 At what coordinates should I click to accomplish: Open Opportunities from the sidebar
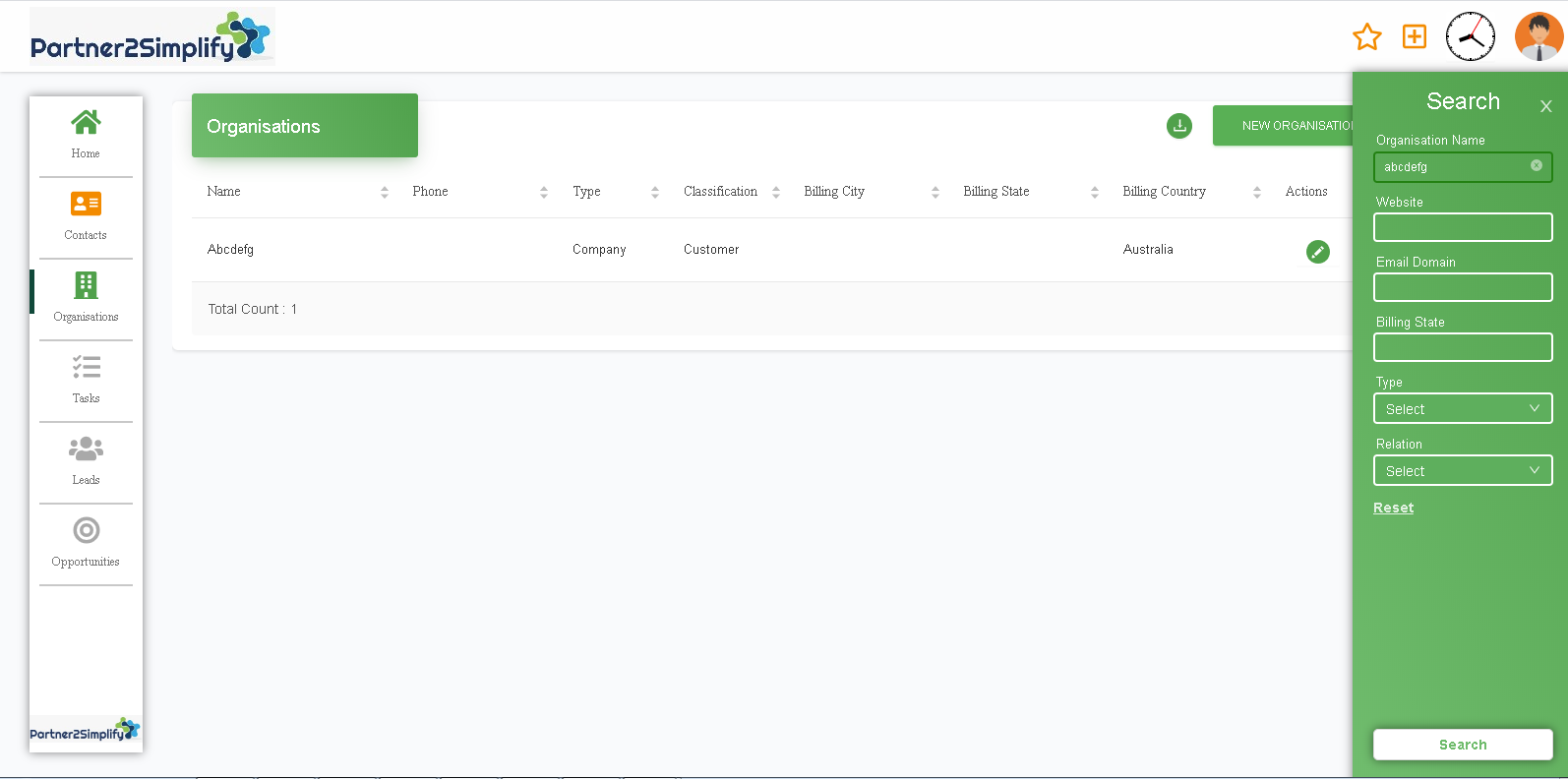86,542
